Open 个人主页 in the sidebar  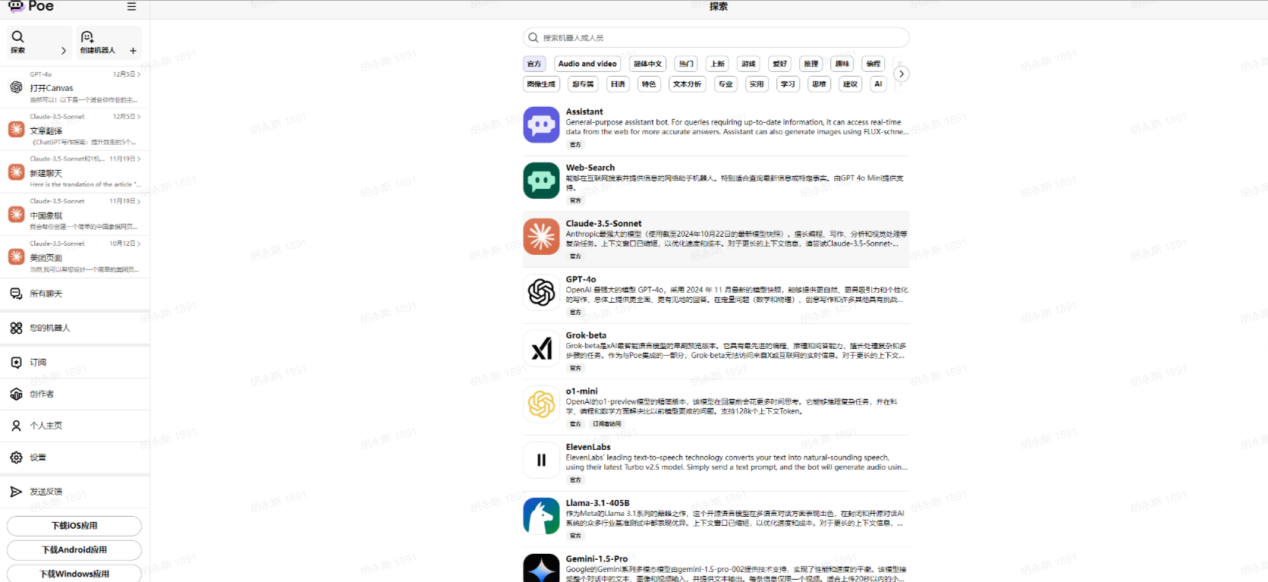pos(75,425)
